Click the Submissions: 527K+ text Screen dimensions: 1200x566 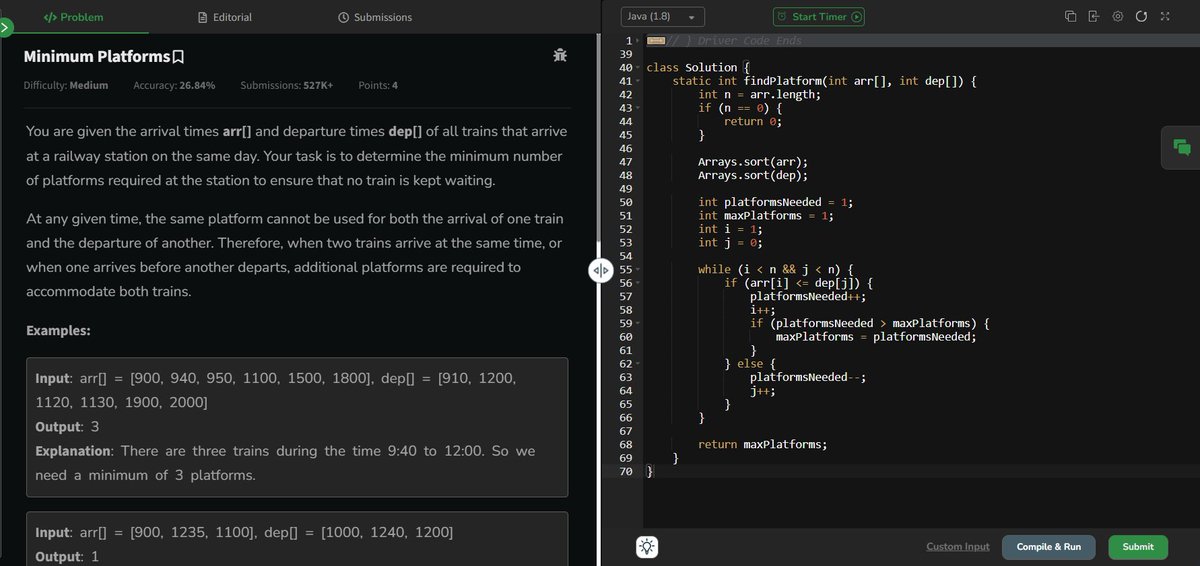pos(287,85)
